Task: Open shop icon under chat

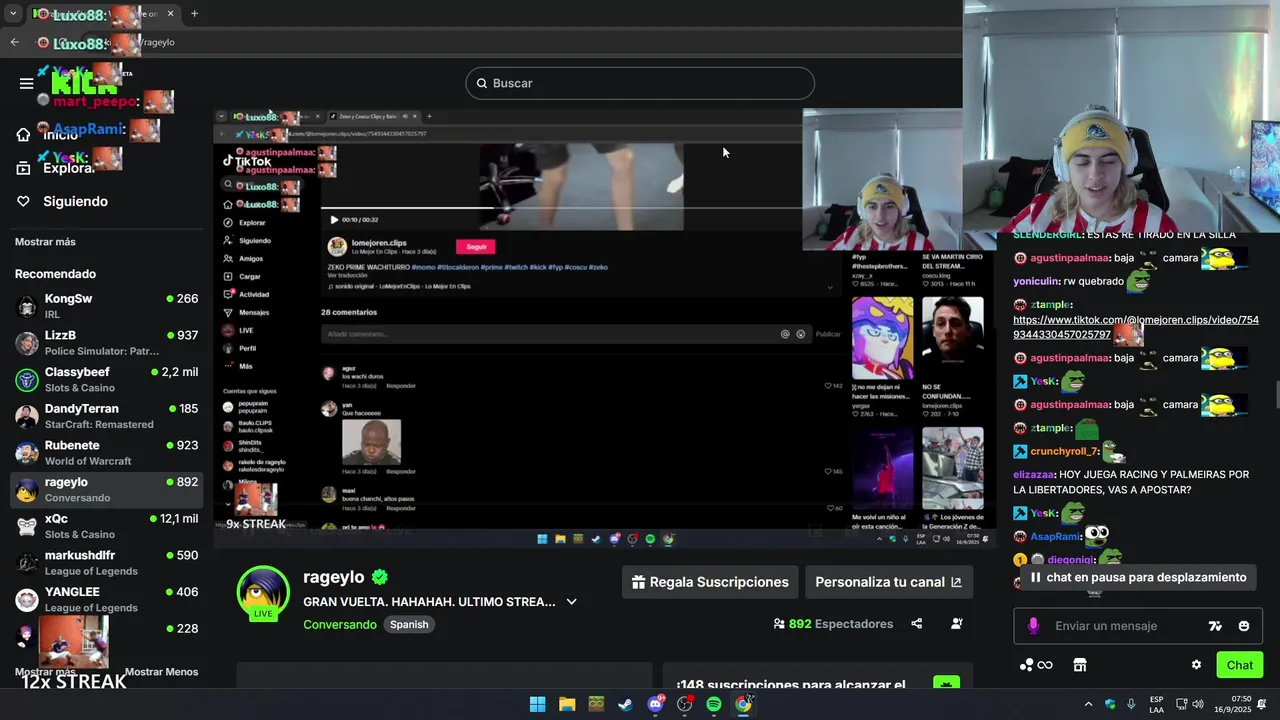Action: coord(1080,665)
